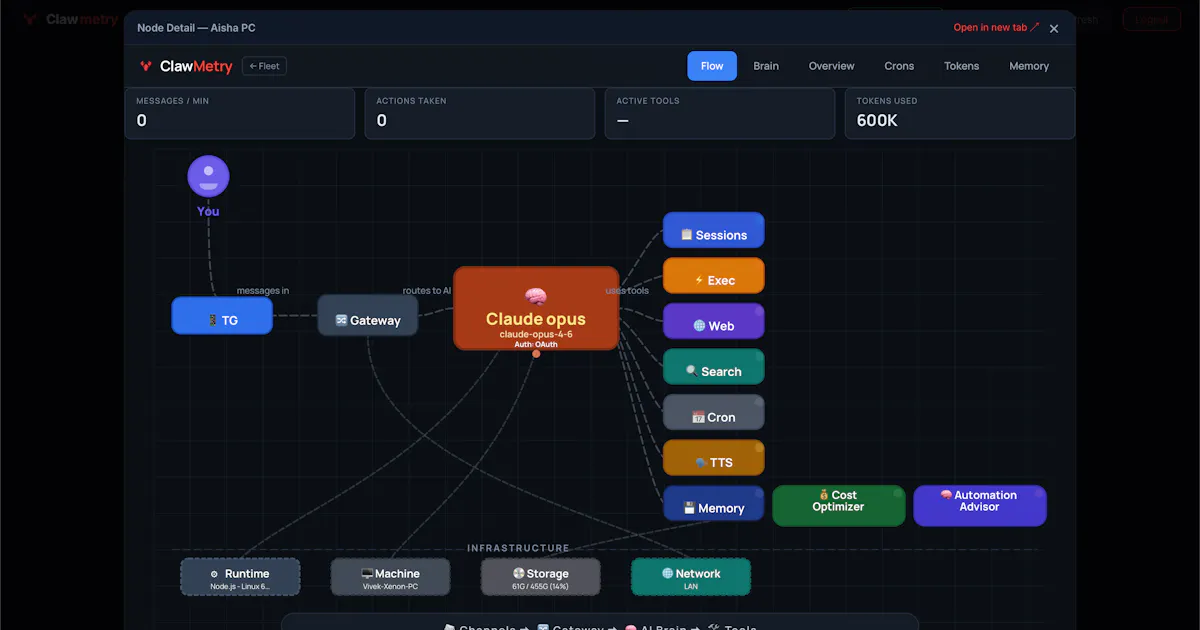Select the Exec tool node
The width and height of the screenshot is (1200, 630).
[714, 276]
